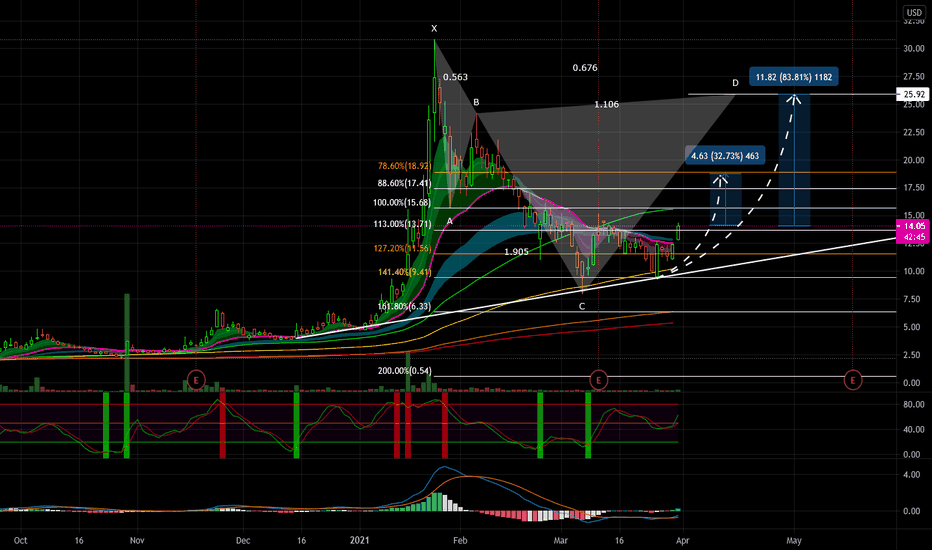Click the 2021 label on time axis
Screen dimensions: 932x550
(360, 540)
